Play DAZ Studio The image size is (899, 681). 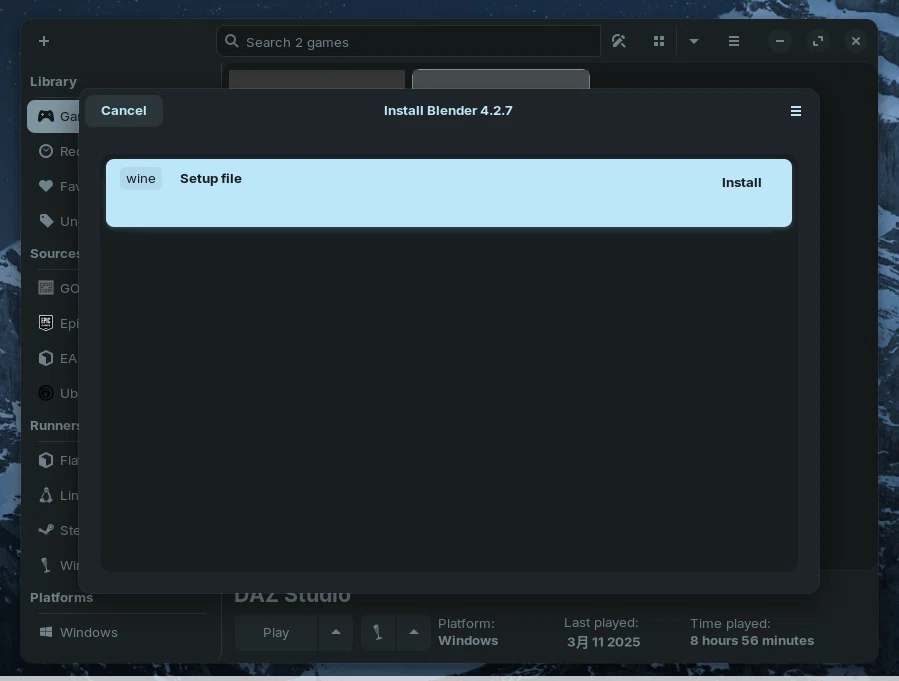[276, 632]
